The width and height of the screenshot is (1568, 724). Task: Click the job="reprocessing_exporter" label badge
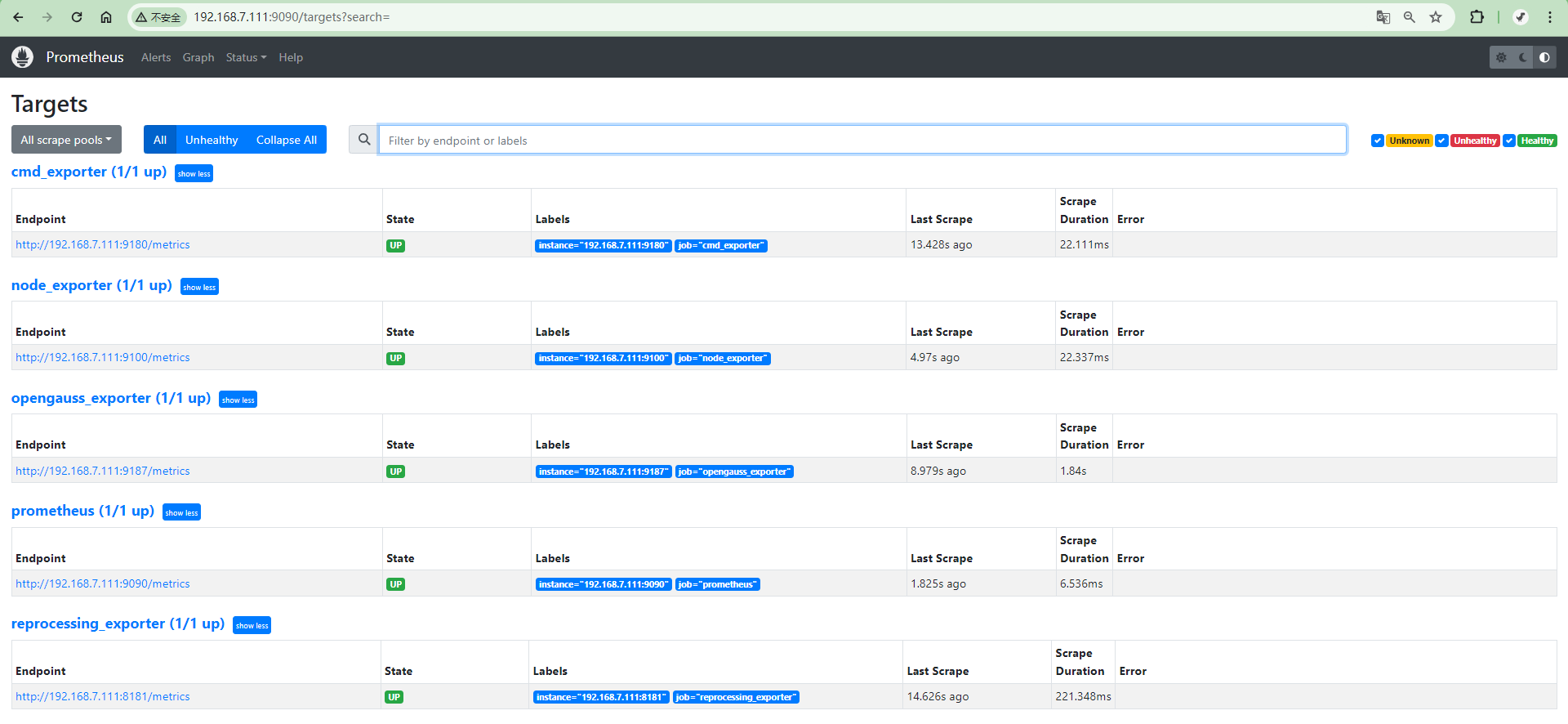pyautogui.click(x=736, y=697)
